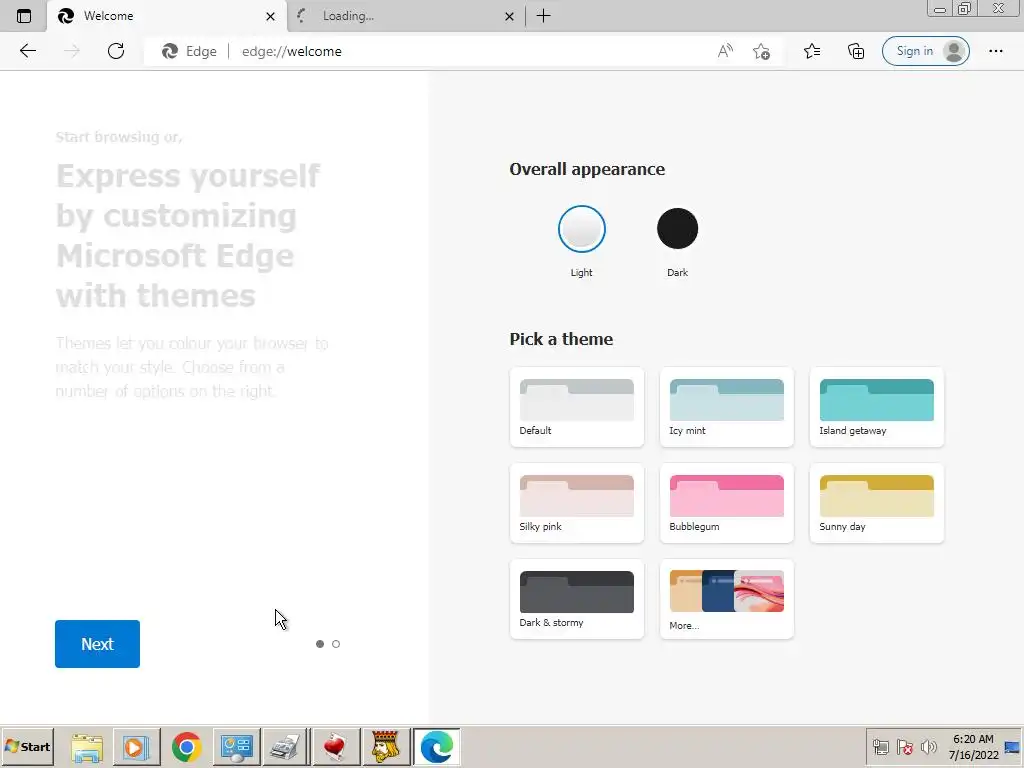Select the Light appearance option
The image size is (1024, 768).
click(x=581, y=229)
